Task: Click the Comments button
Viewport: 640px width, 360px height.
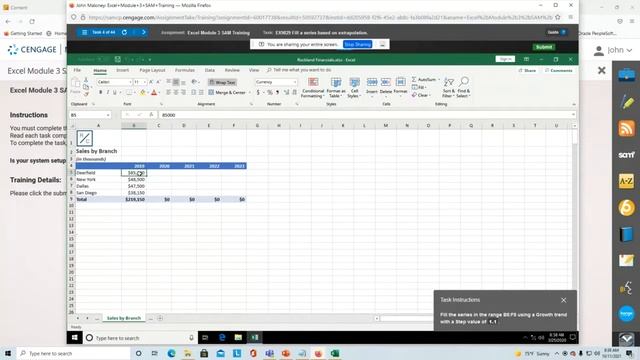Action: [558, 71]
